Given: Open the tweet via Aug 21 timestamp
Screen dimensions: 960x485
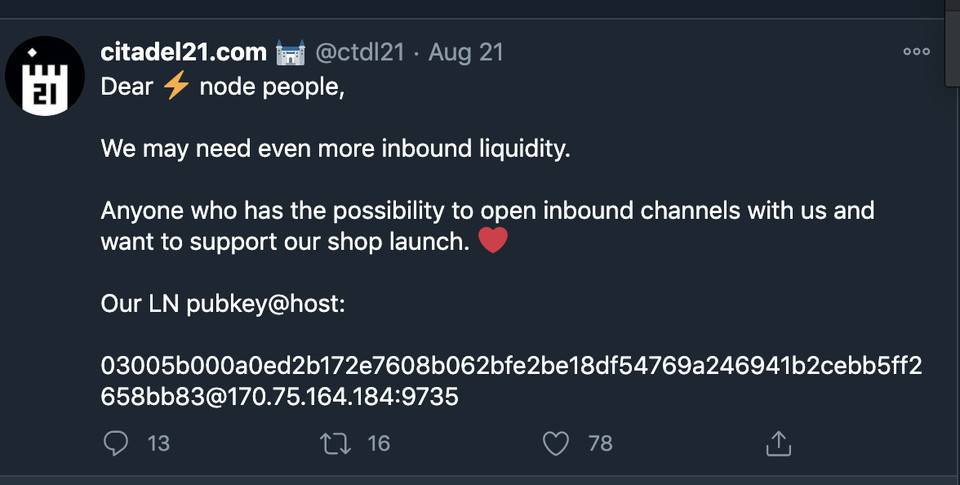Looking at the screenshot, I should [x=466, y=53].
